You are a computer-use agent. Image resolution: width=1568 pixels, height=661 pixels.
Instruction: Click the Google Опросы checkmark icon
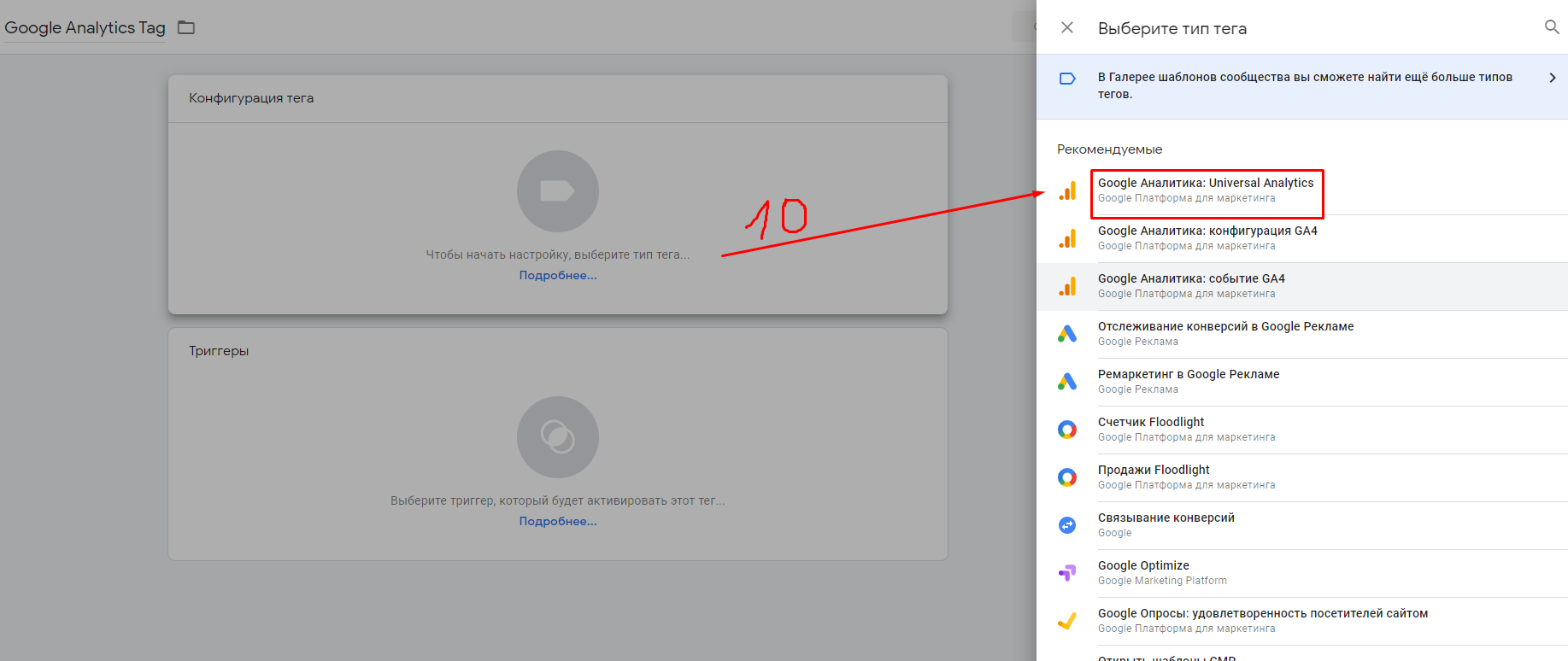(x=1067, y=621)
